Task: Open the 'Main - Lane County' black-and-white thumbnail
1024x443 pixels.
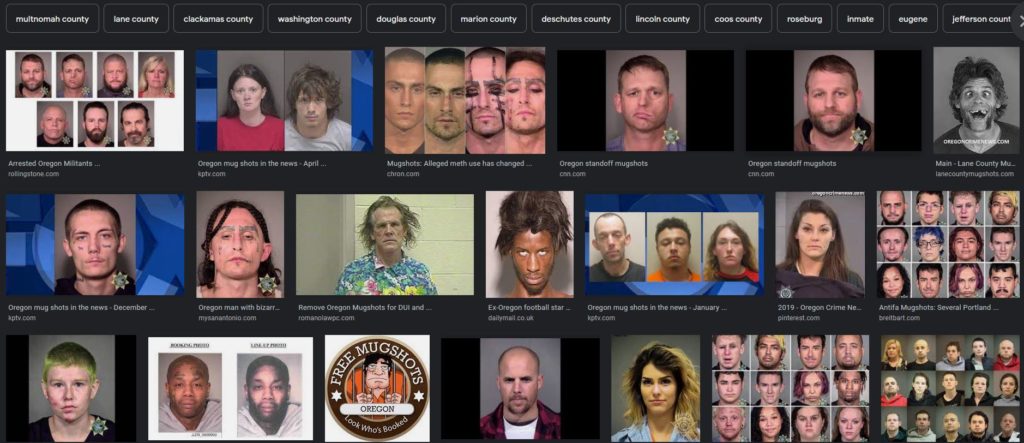Action: (976, 100)
